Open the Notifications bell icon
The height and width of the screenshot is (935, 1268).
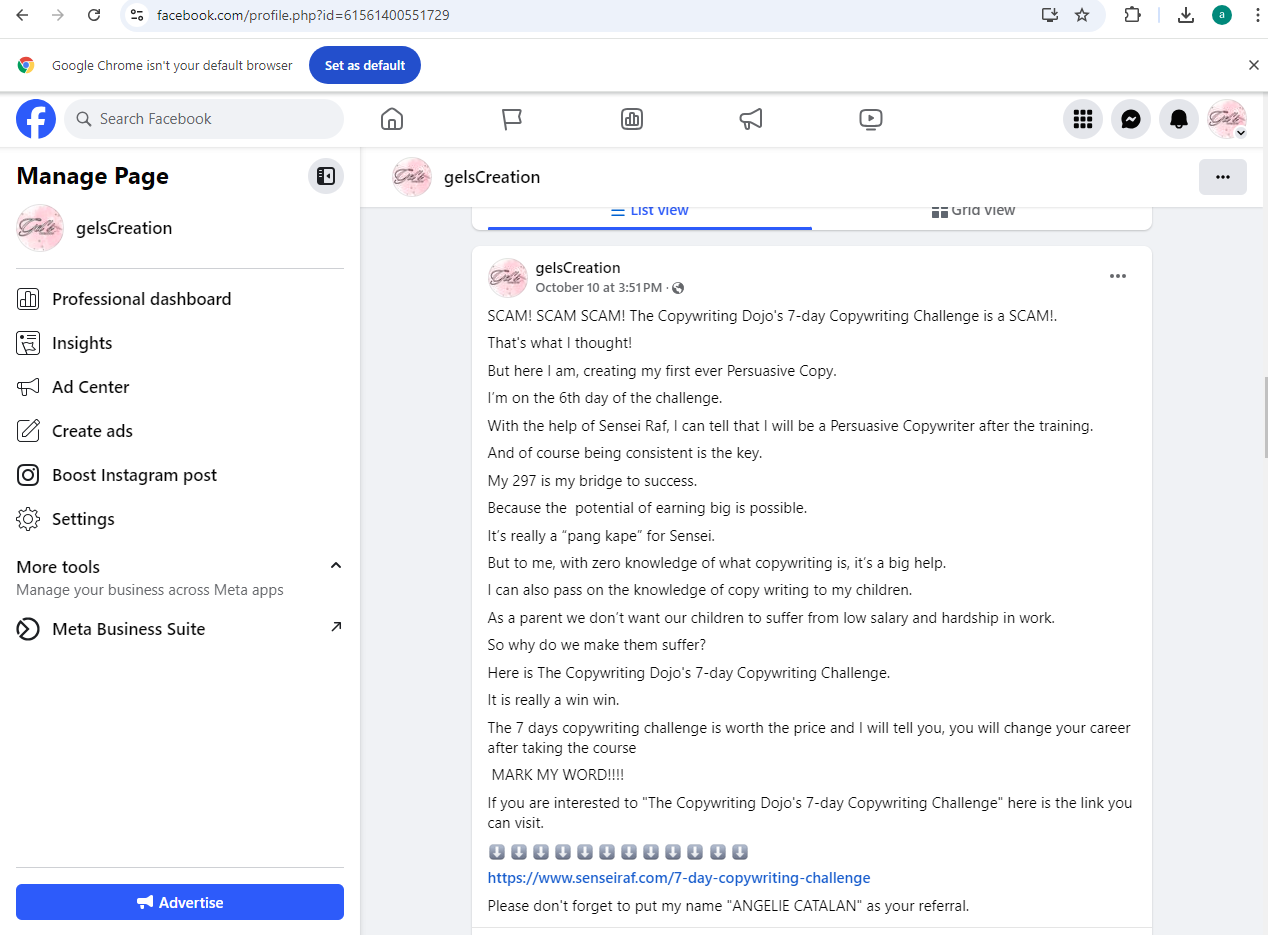[x=1179, y=119]
